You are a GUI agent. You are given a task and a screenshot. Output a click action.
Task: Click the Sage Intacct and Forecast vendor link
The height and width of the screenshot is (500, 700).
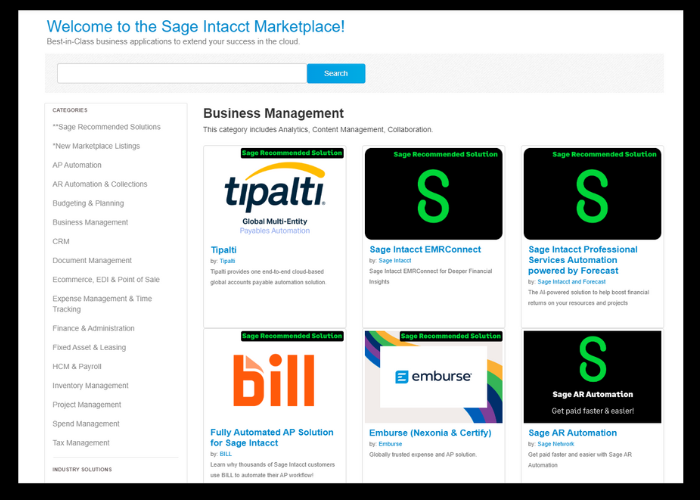(571, 282)
